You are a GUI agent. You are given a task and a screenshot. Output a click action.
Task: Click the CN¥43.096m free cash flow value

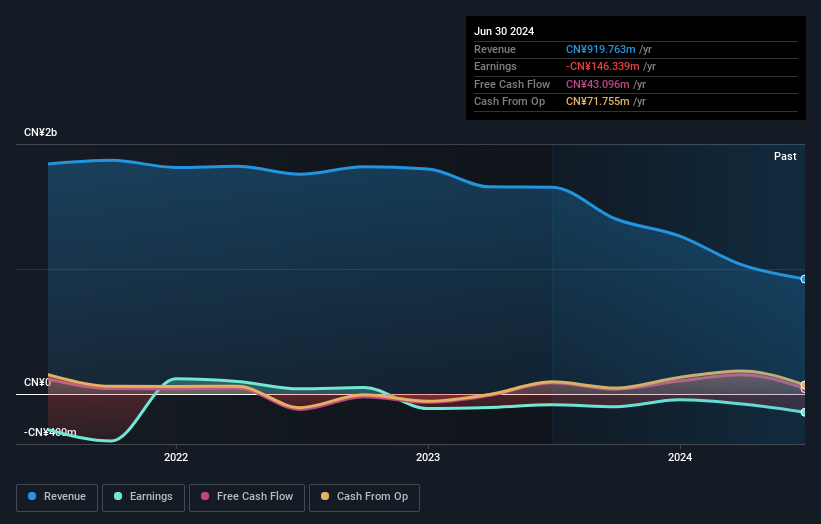pyautogui.click(x=597, y=84)
